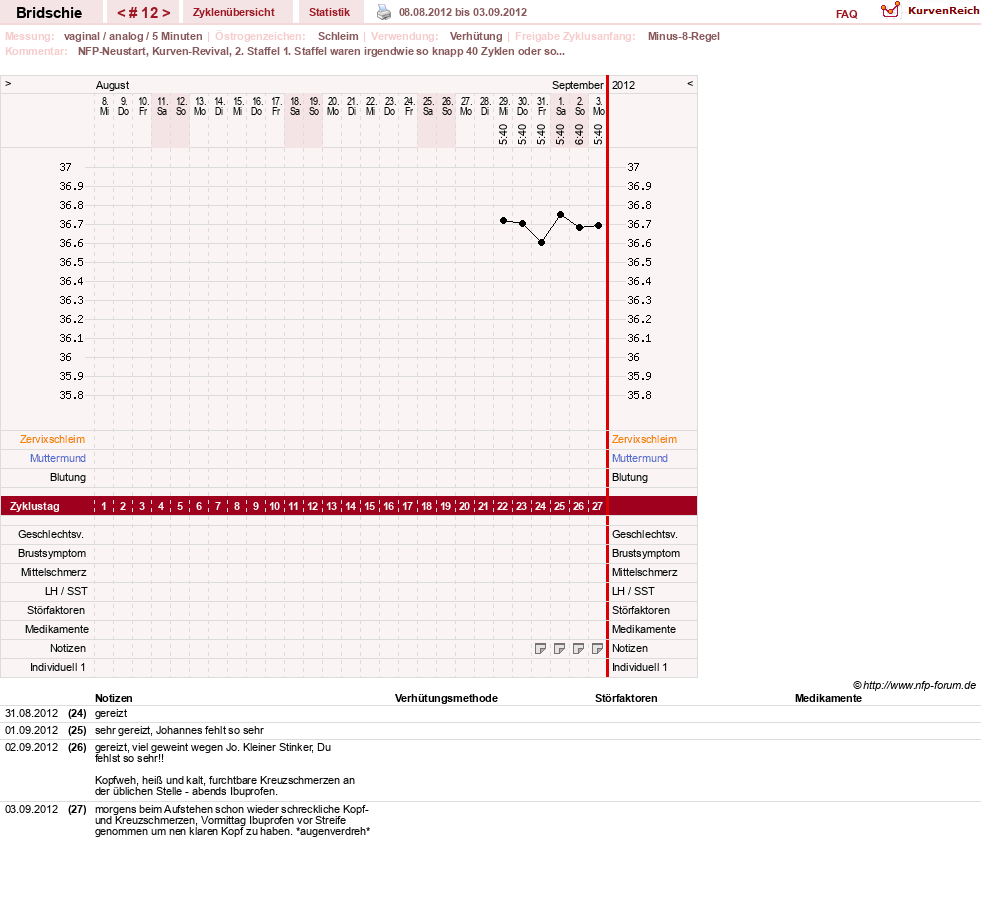Click the 6:40 measurement time

pyautogui.click(x=579, y=134)
